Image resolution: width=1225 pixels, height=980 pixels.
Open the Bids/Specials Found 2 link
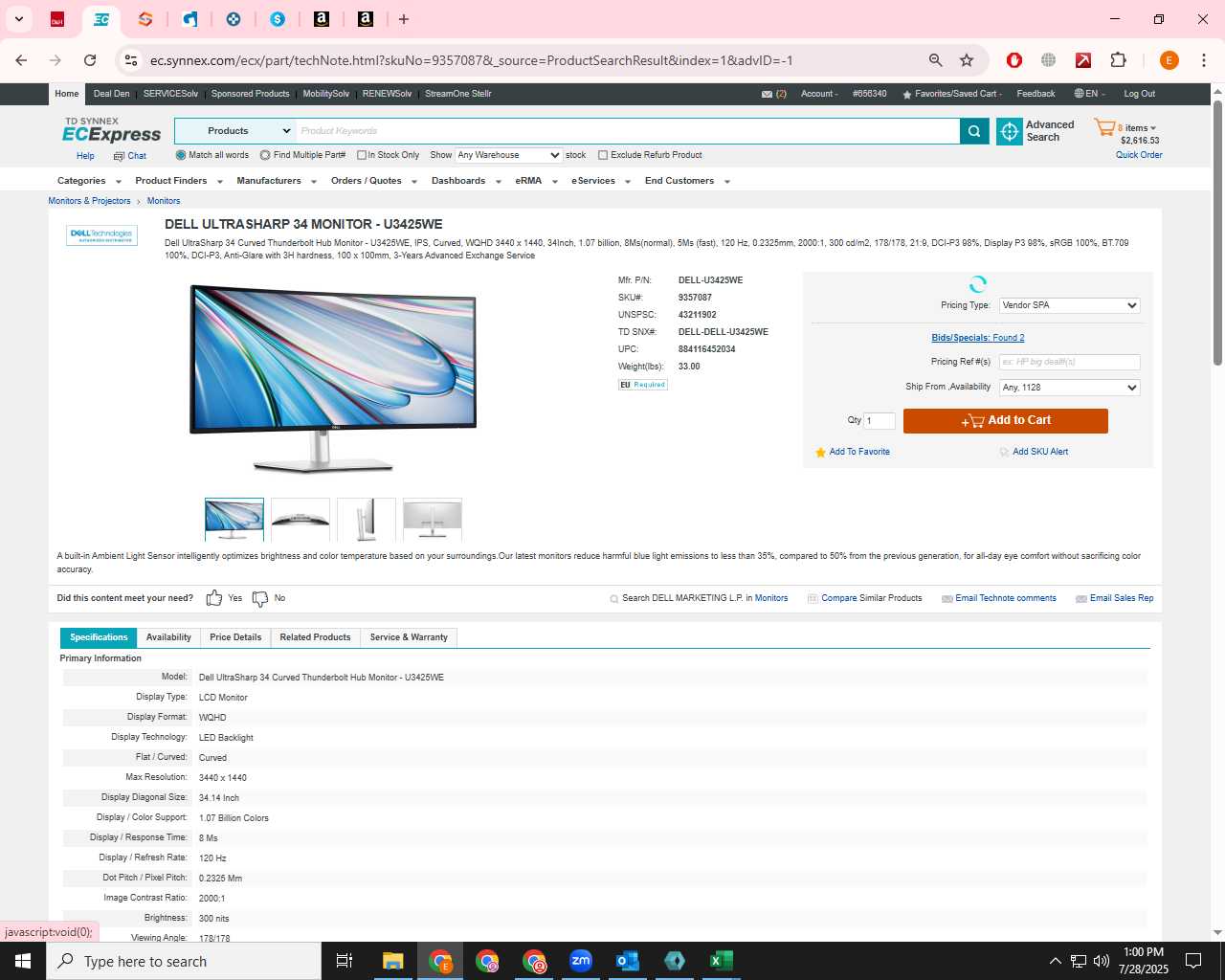coord(978,338)
